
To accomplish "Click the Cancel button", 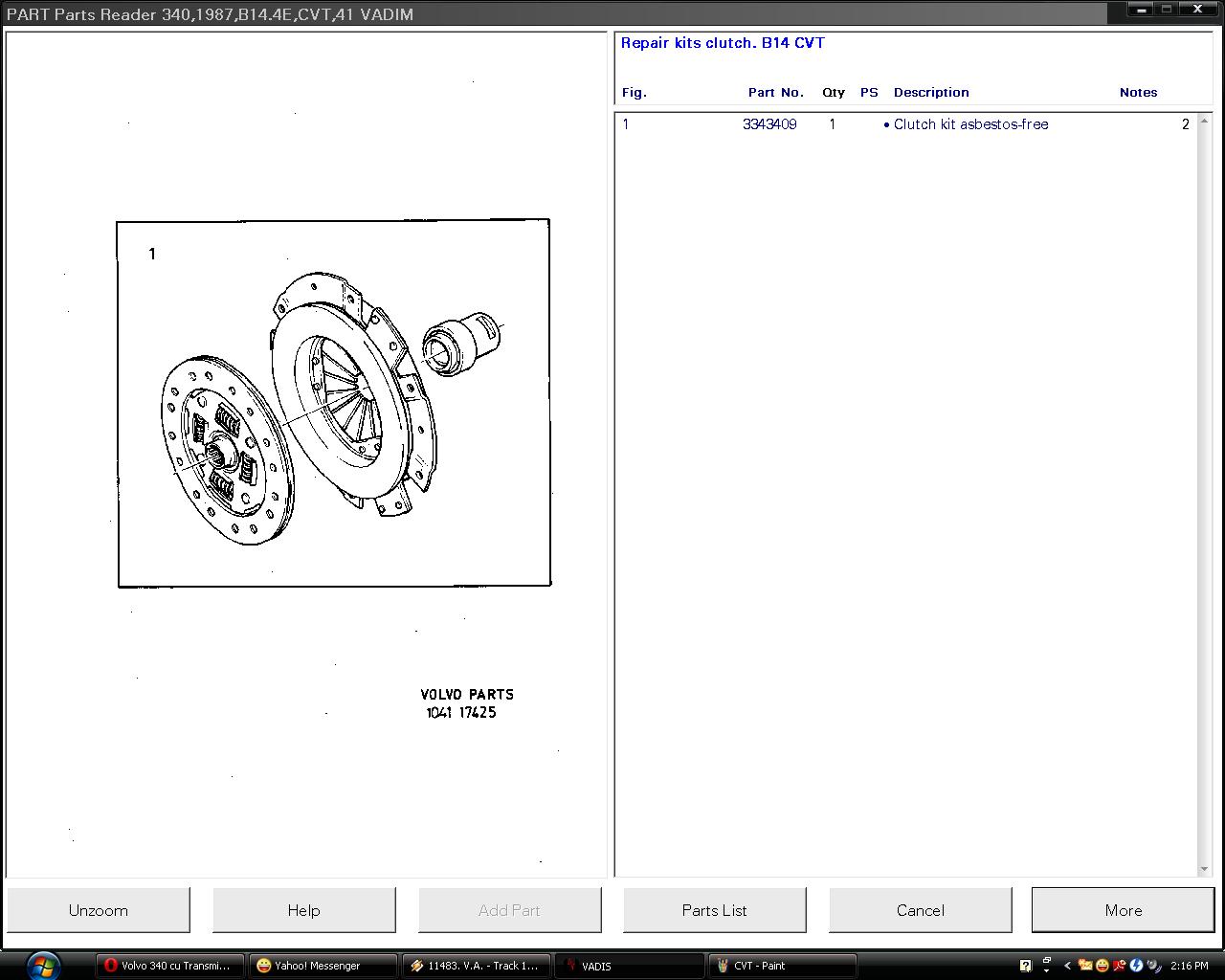I will tap(921, 910).
